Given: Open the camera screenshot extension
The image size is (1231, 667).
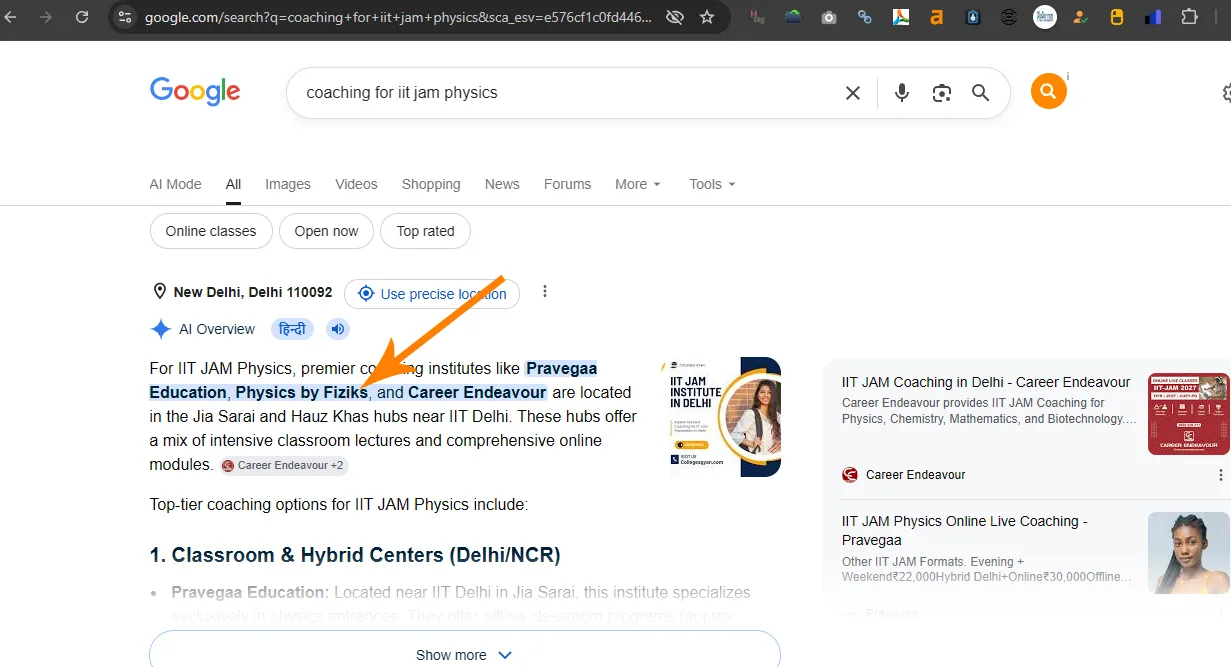Looking at the screenshot, I should [829, 17].
